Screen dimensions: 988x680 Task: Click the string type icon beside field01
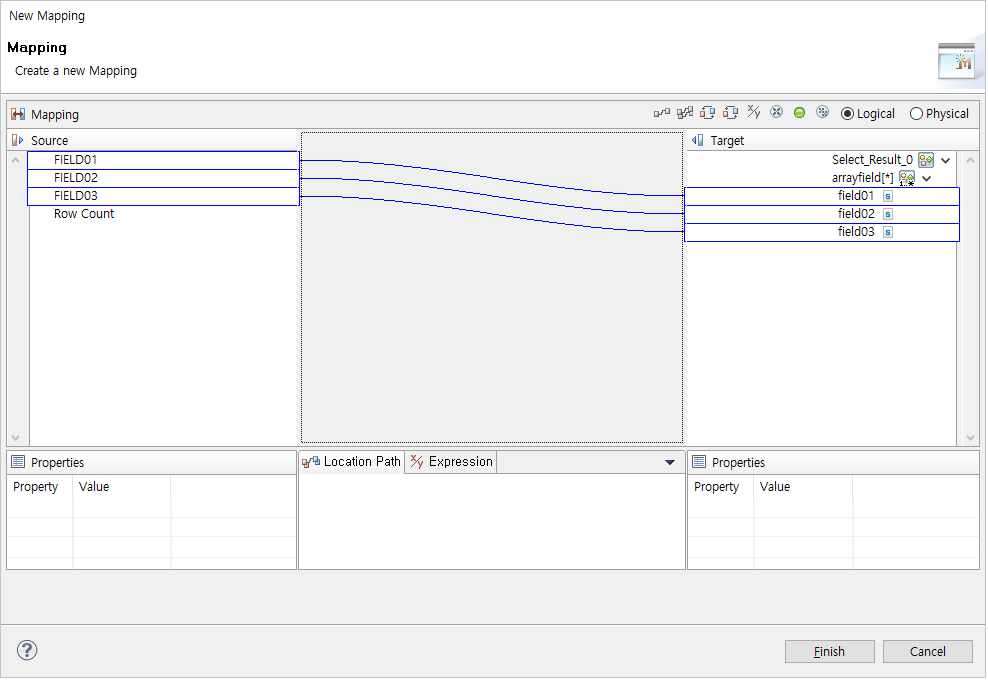[887, 196]
